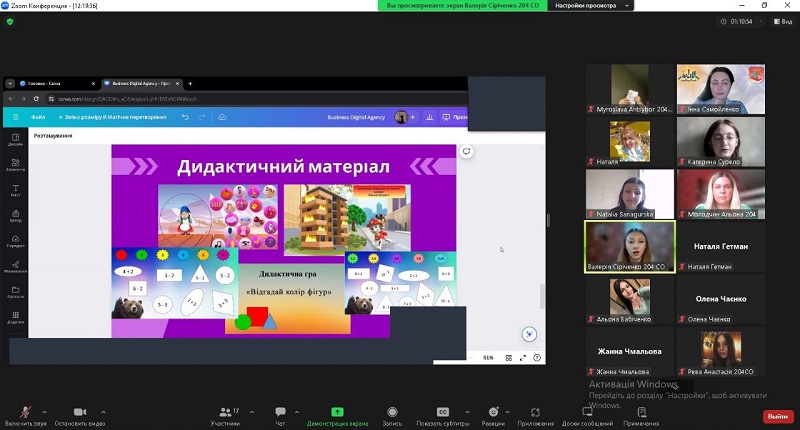Open the Приложения apps icon
Image resolution: width=800 pixels, height=430 pixels.
click(x=536, y=413)
